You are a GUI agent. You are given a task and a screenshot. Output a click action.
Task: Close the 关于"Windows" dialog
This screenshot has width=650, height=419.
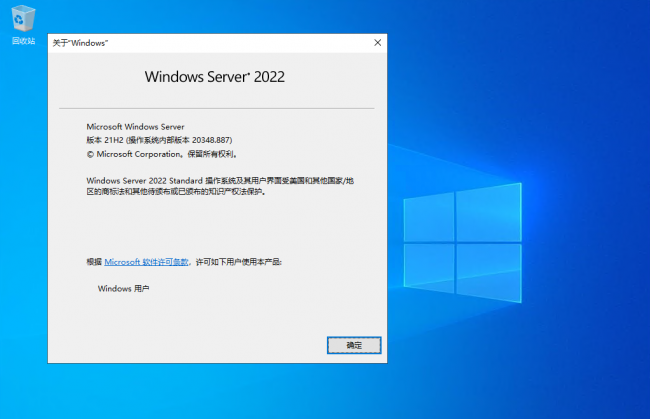(377, 43)
